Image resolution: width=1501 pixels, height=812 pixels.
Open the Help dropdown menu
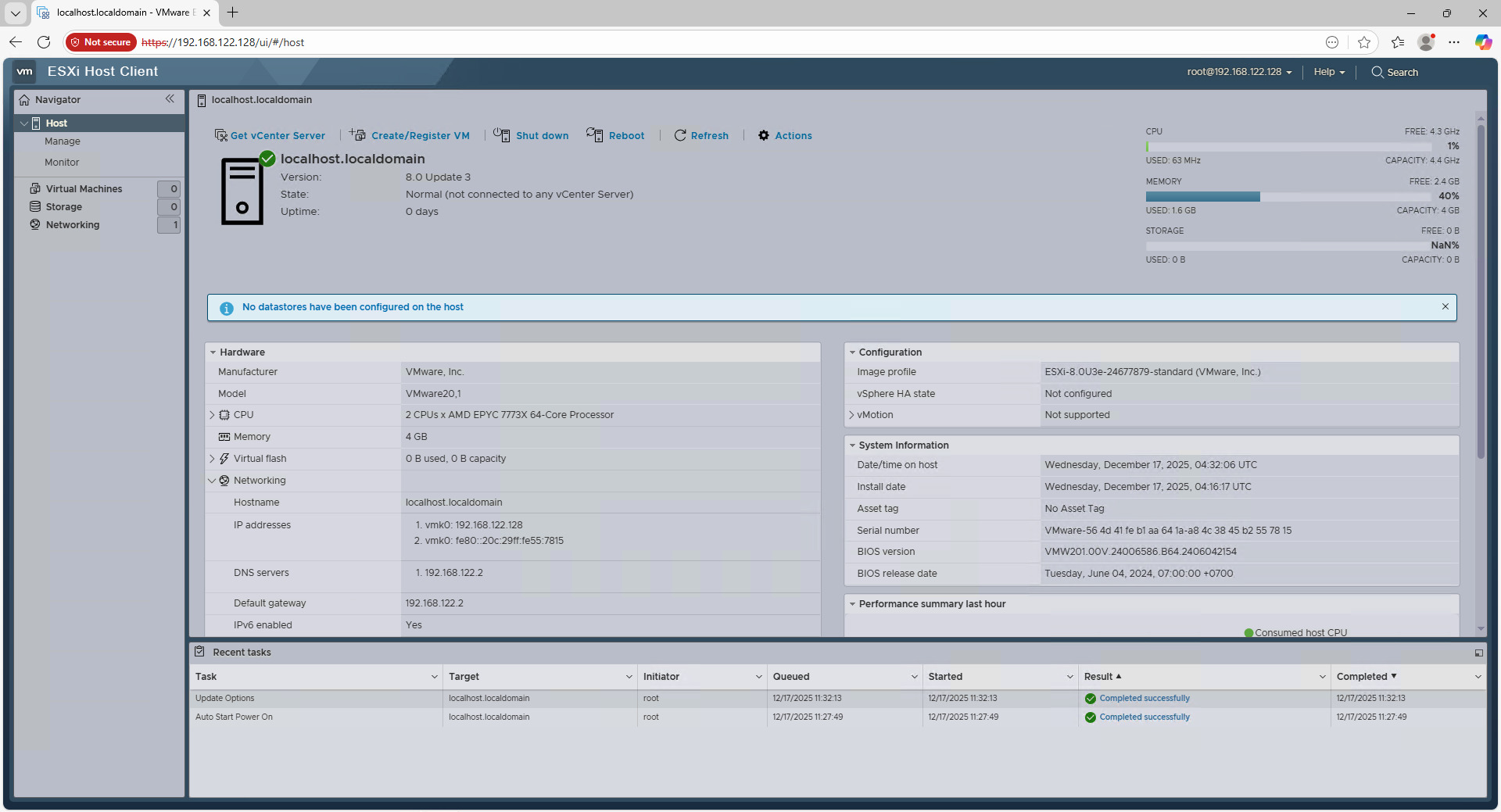point(1329,72)
